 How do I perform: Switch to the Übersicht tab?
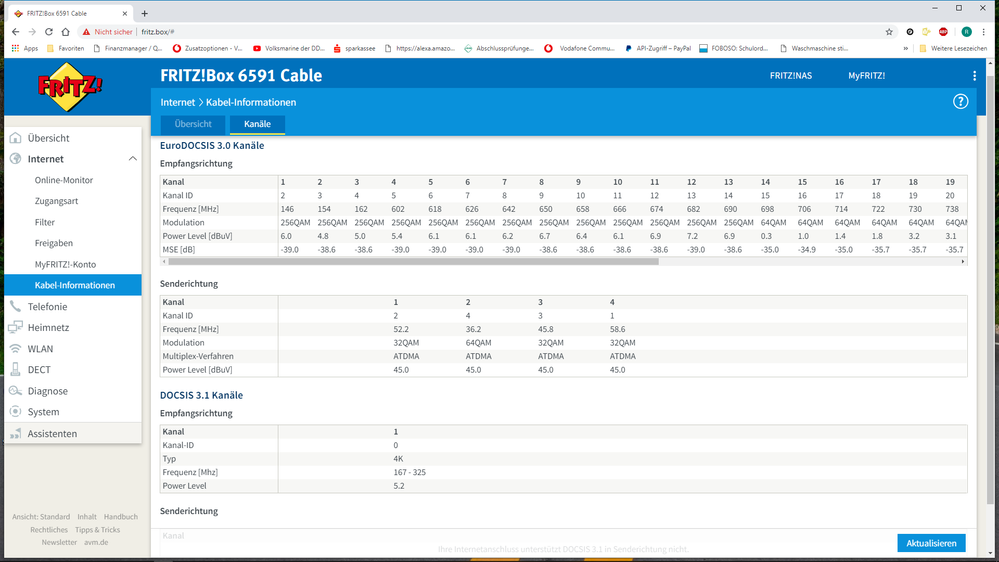click(x=193, y=124)
